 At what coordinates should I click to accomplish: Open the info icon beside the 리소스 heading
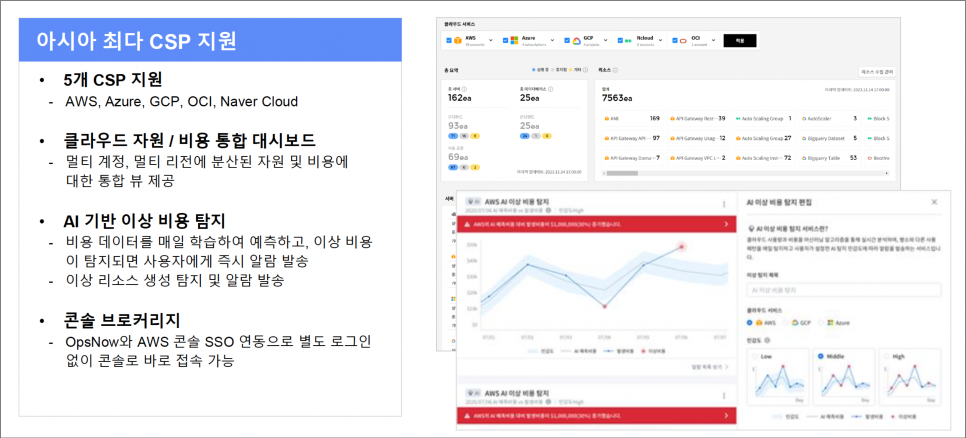click(x=615, y=70)
